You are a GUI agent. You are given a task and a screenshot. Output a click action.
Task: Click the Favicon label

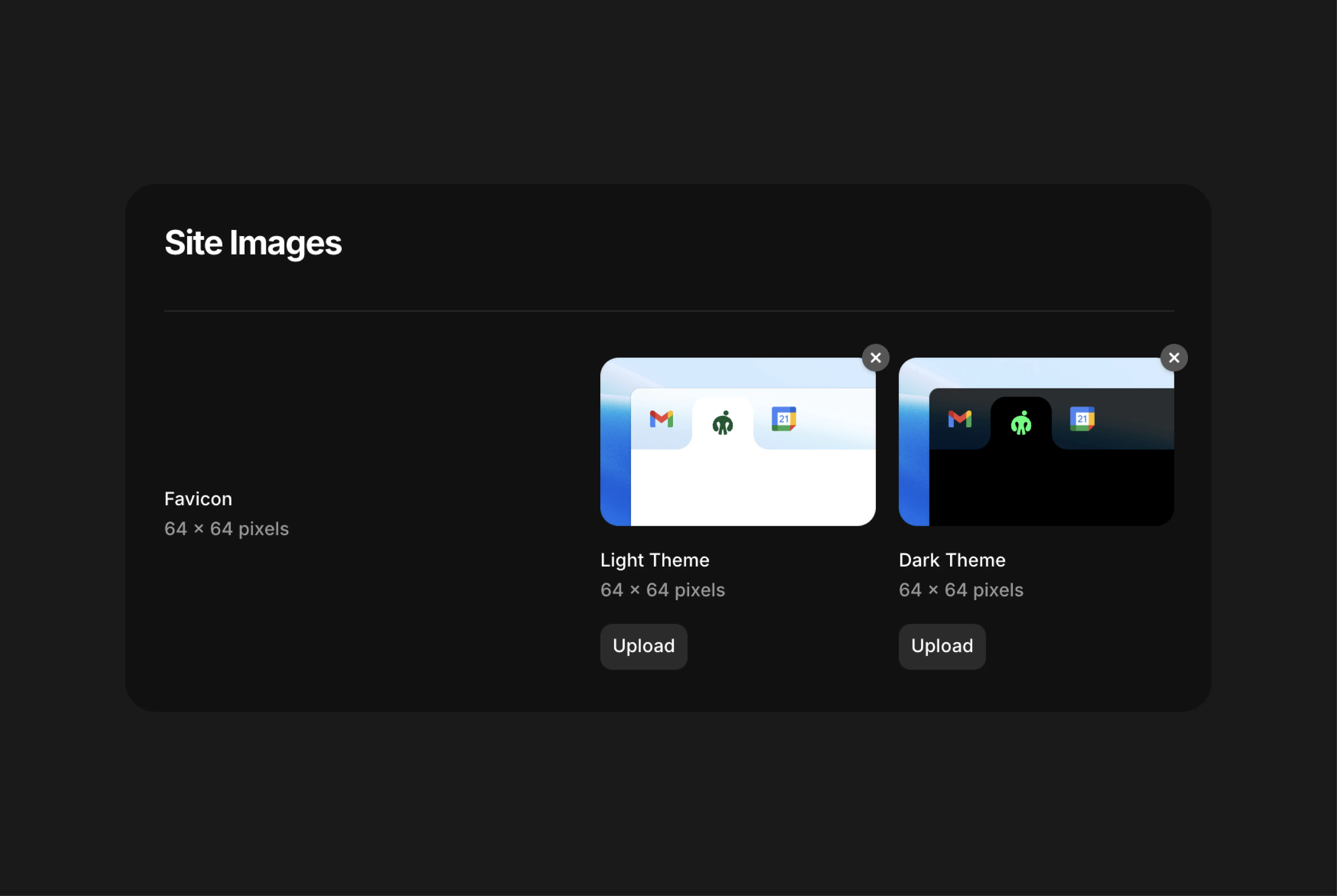coord(198,499)
